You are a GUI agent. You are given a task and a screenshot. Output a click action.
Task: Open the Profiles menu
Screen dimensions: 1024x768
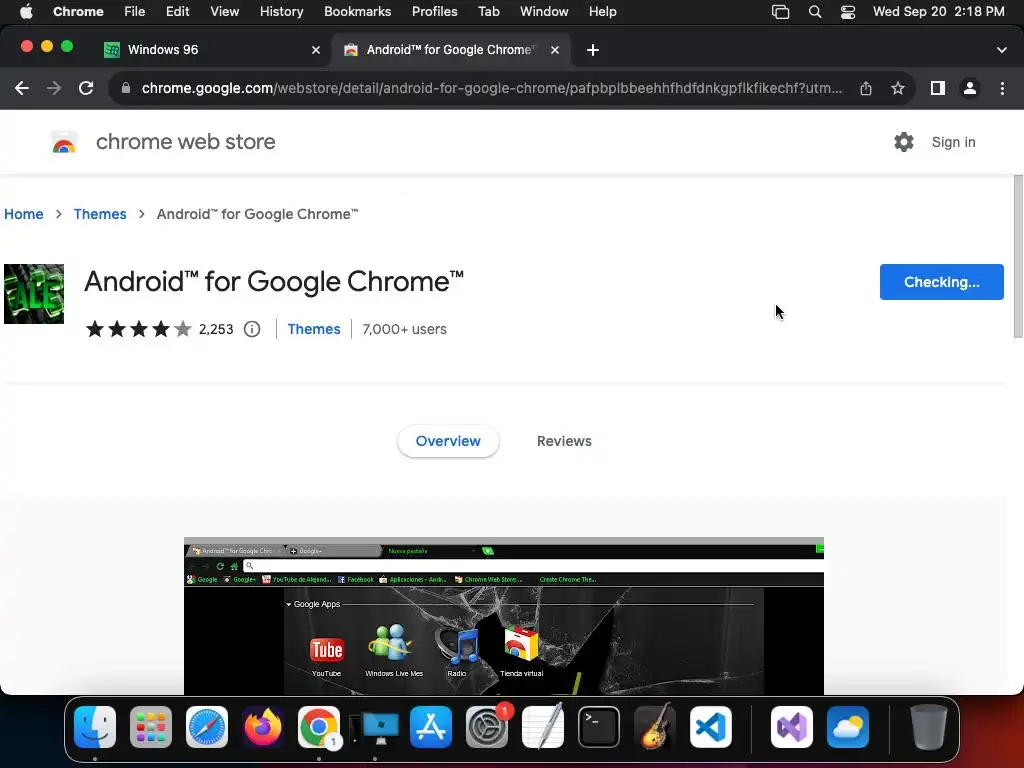coord(434,12)
